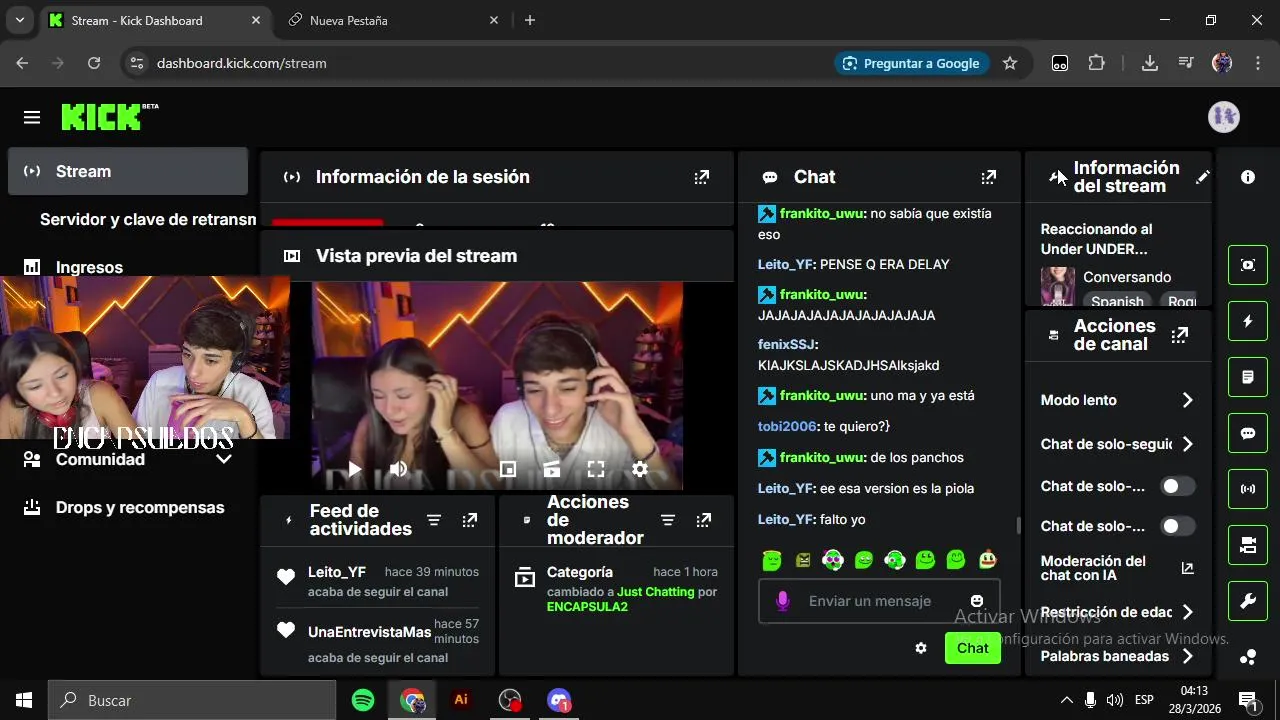Open the profile avatar in Kick header

(1224, 117)
